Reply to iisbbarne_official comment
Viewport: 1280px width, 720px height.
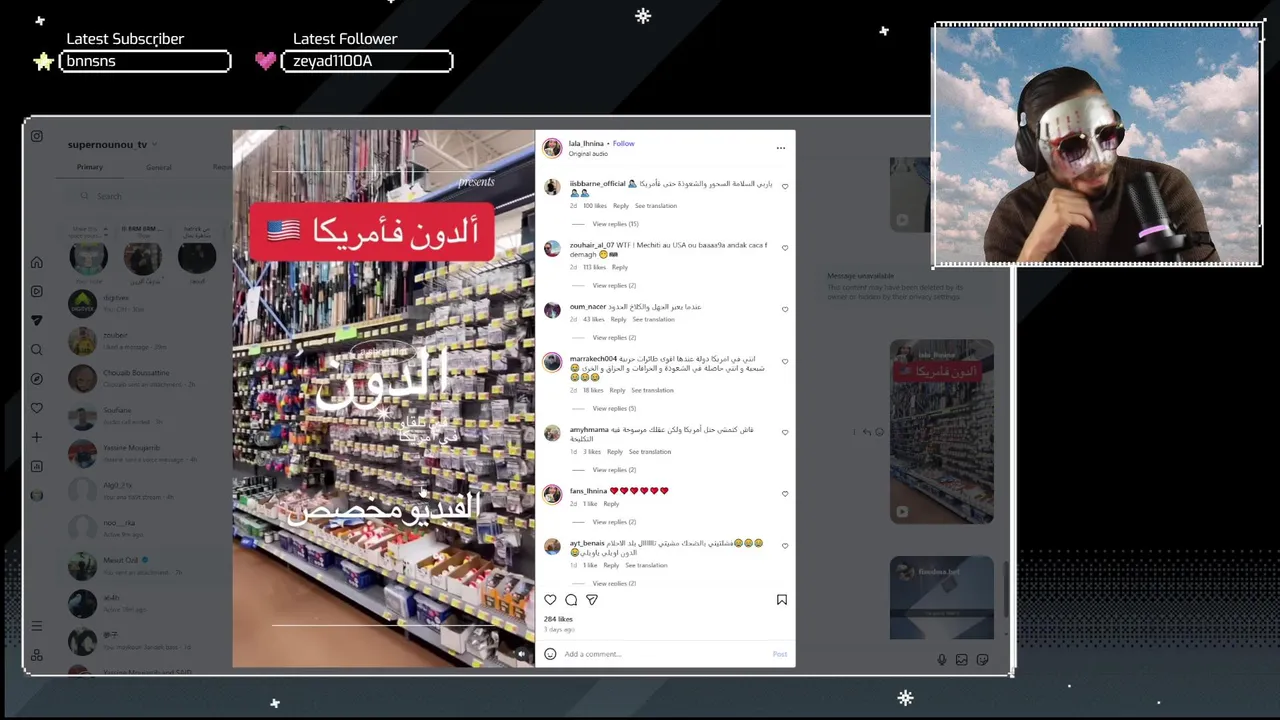click(621, 206)
